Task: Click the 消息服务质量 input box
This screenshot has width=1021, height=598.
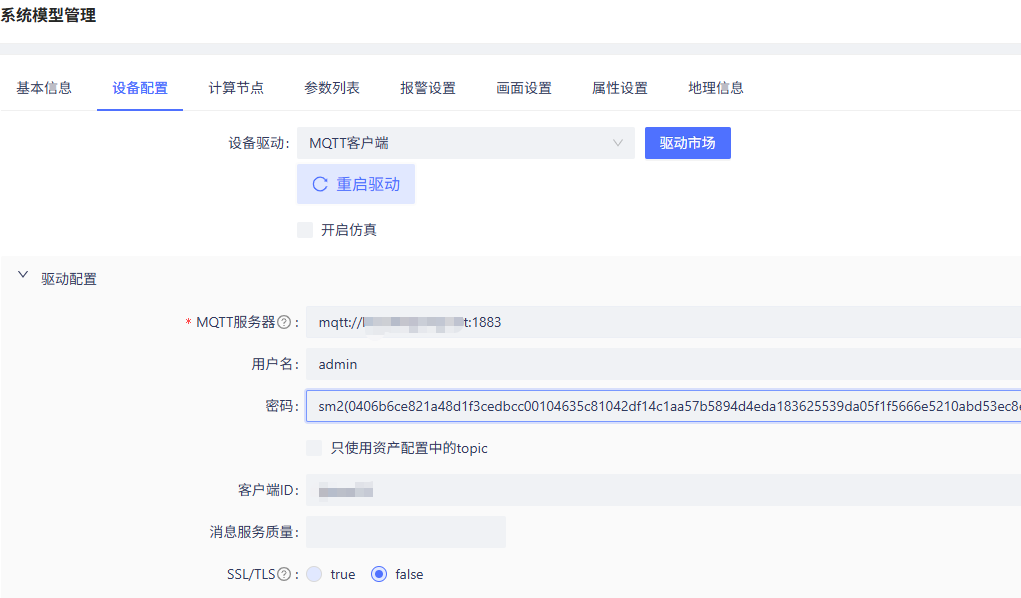Action: tap(406, 532)
